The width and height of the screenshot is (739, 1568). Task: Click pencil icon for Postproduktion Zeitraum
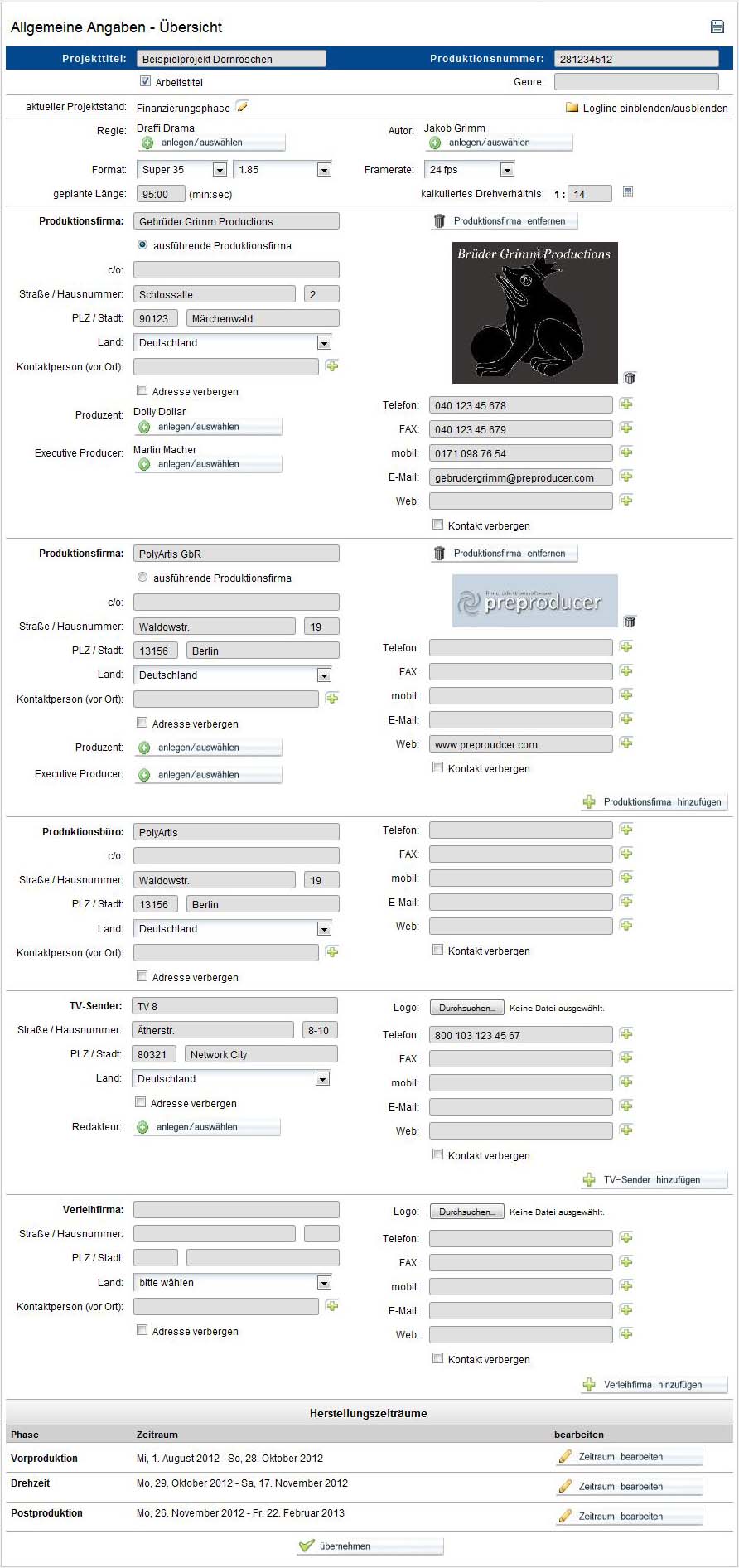566,1516
